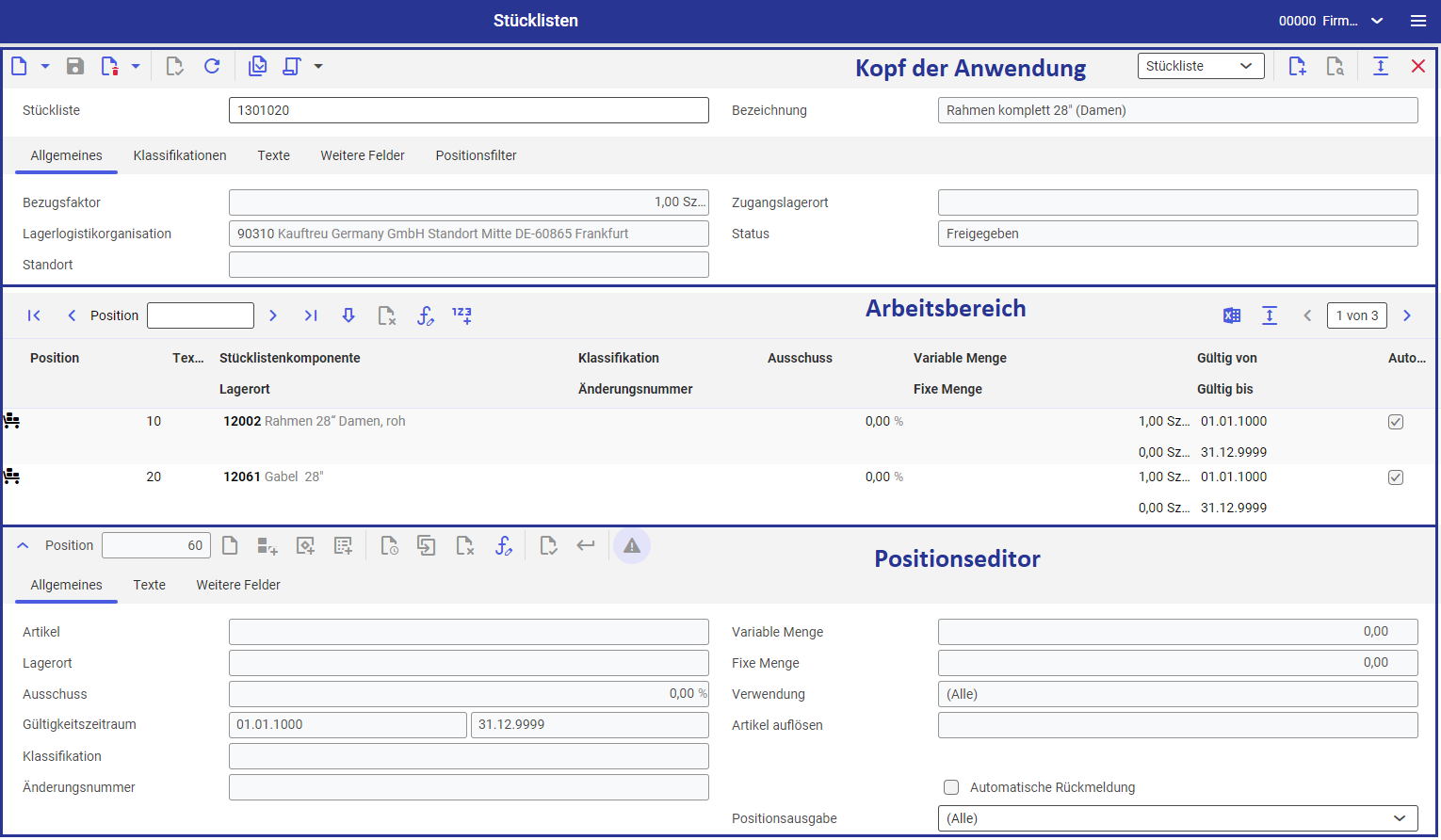Click the validate position document-check icon
Image resolution: width=1441 pixels, height=840 pixels.
(x=548, y=545)
